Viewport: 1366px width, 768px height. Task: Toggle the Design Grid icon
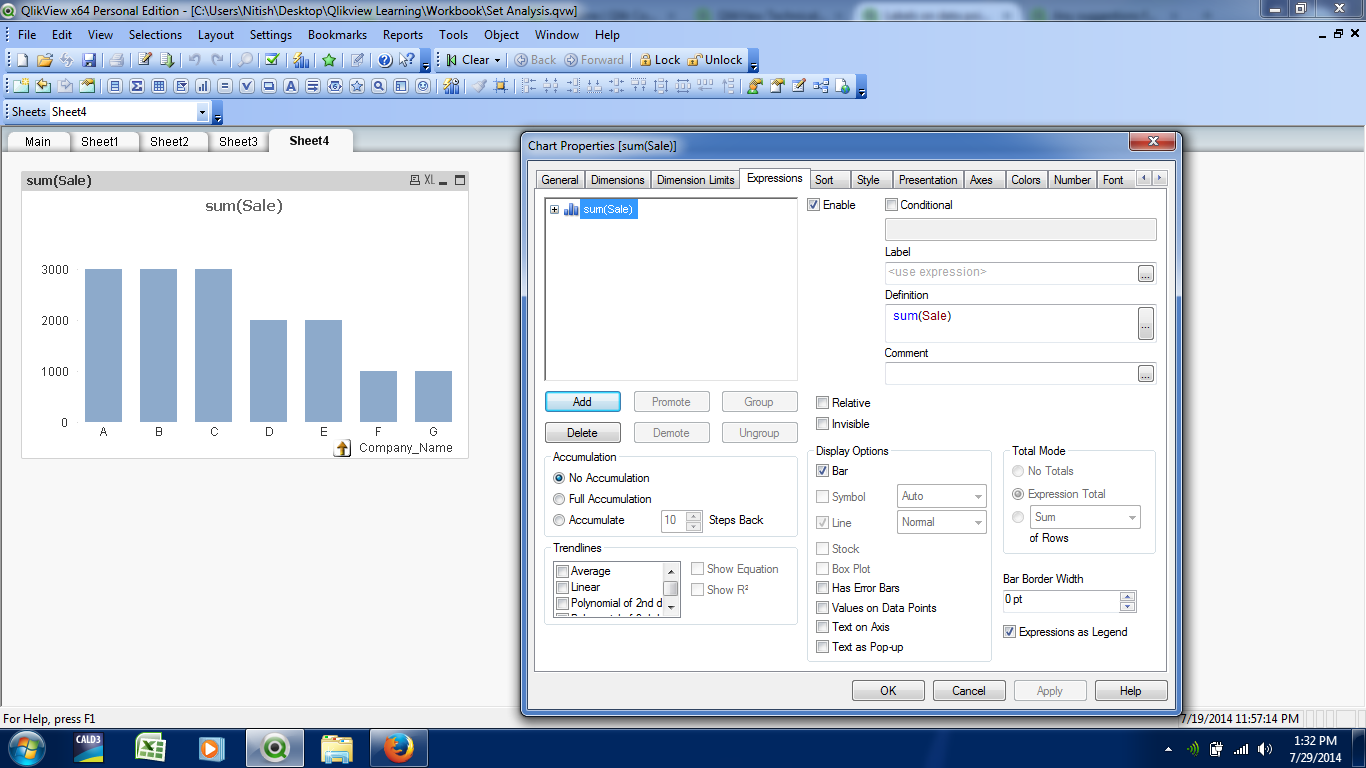click(500, 85)
